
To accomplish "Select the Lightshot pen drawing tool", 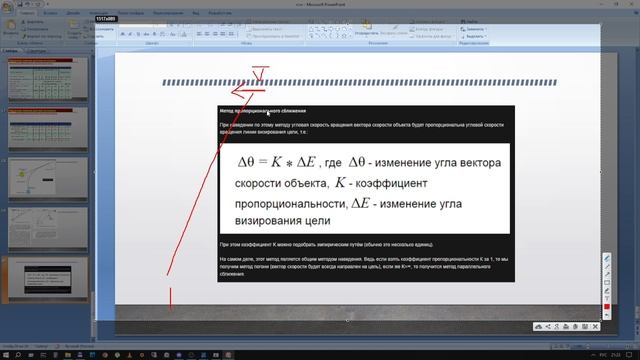I will coord(607,258).
